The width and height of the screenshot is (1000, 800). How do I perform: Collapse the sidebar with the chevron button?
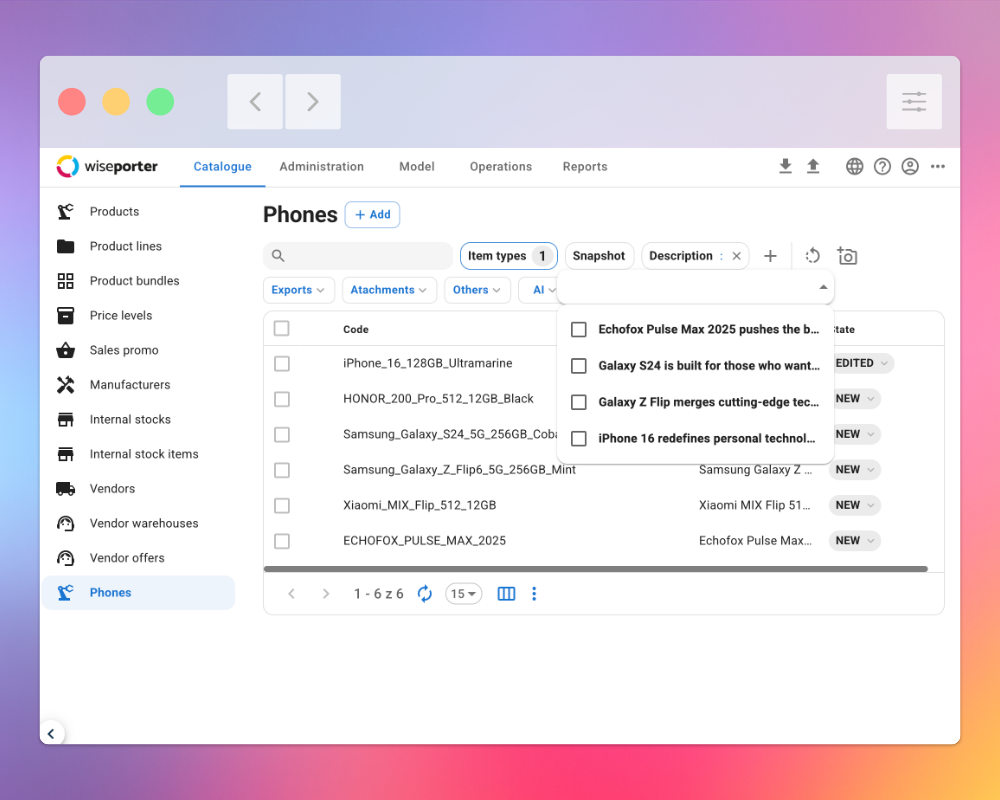(51, 734)
